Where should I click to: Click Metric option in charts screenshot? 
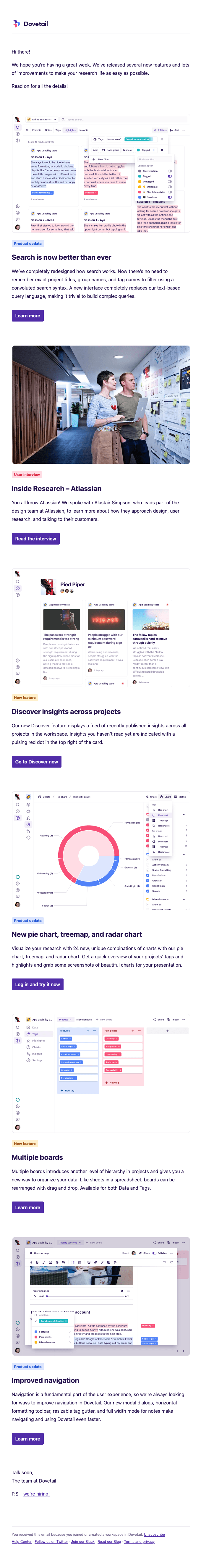point(180,797)
